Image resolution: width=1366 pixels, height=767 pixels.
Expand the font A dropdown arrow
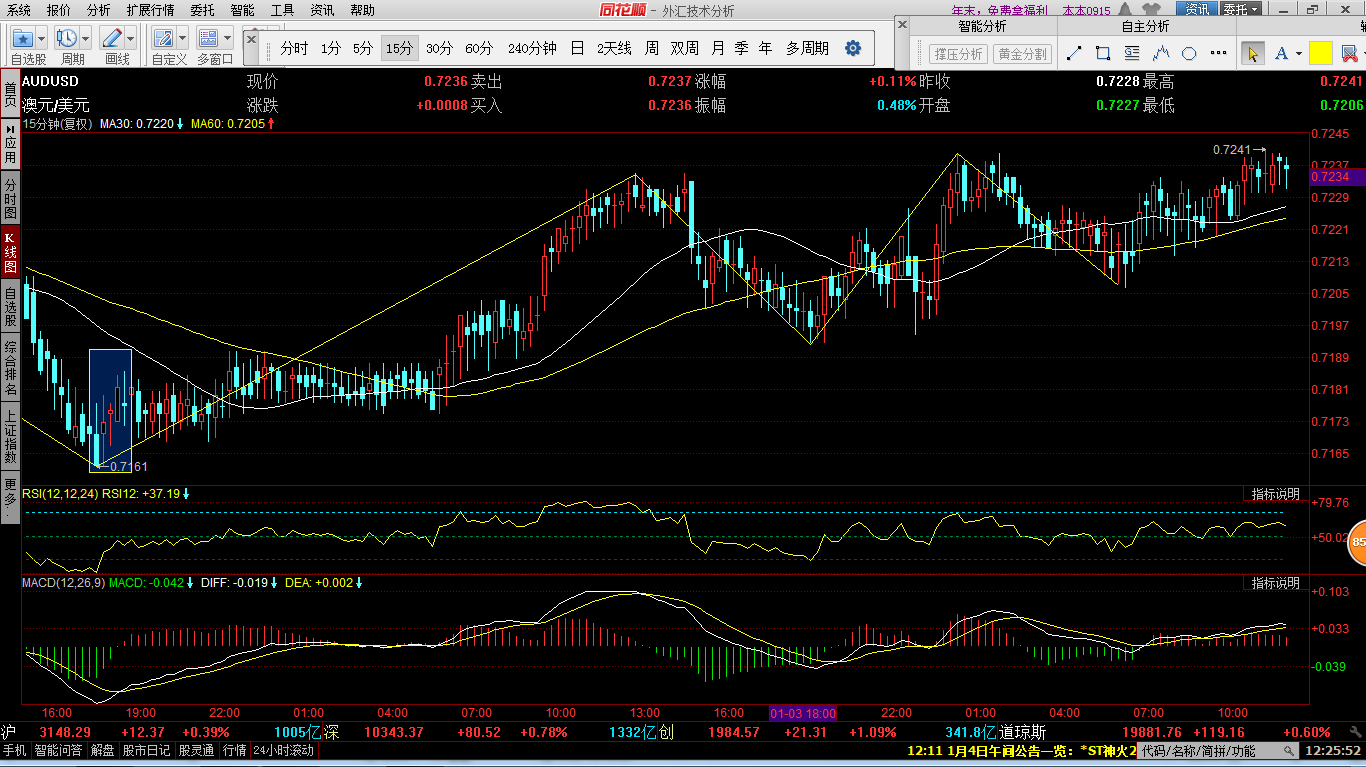tap(1298, 54)
